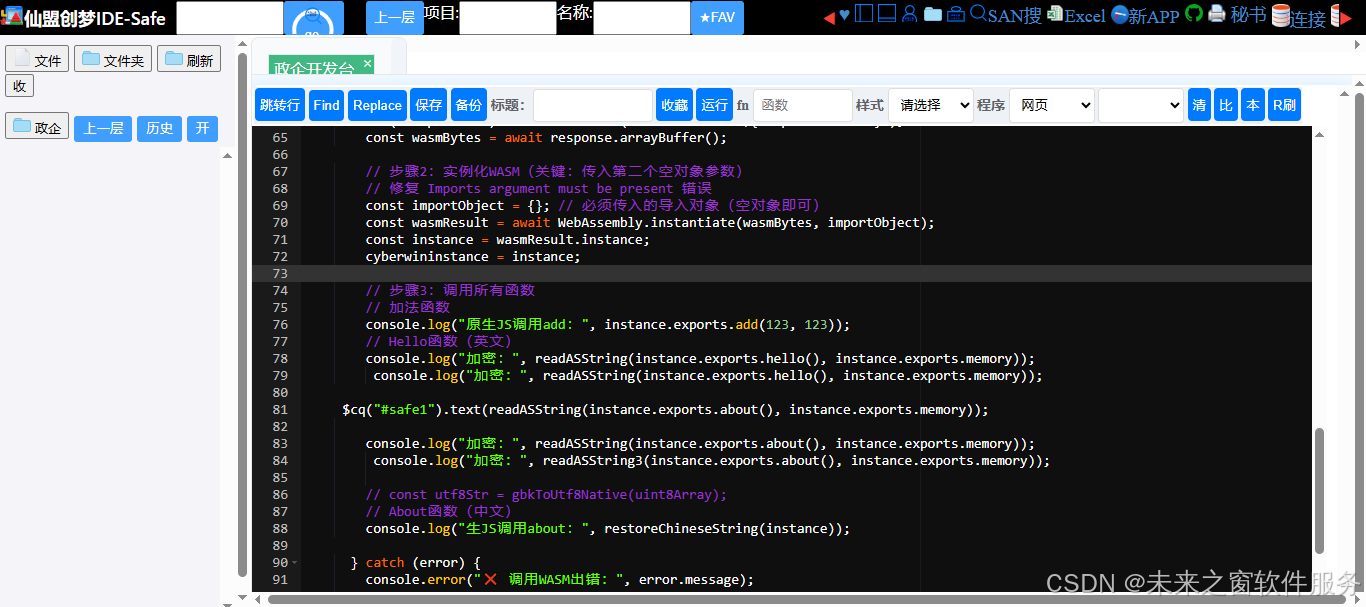Open the light-blue folder icon in top bar

(932, 13)
